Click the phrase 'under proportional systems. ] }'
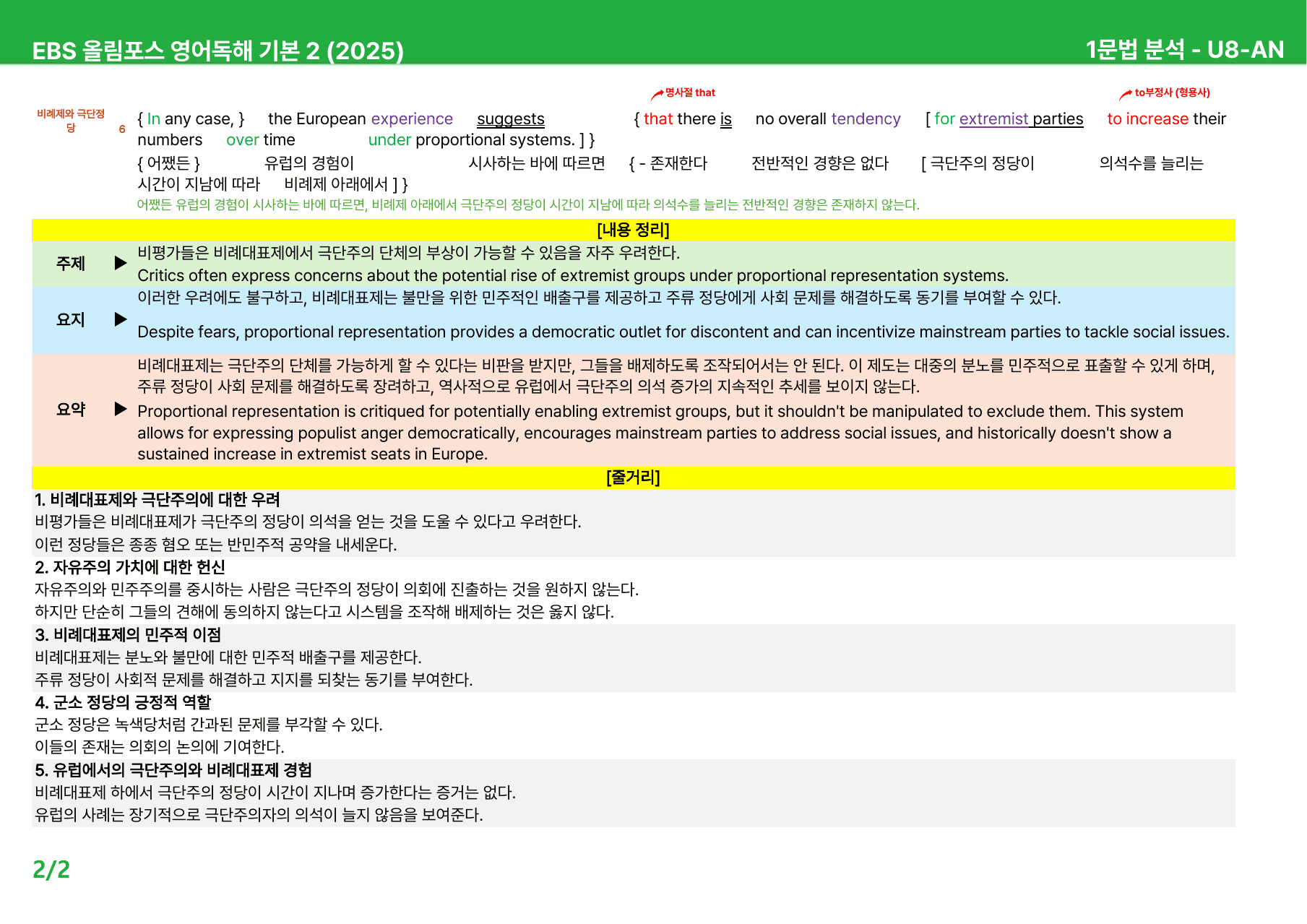1307x924 pixels. [x=482, y=139]
